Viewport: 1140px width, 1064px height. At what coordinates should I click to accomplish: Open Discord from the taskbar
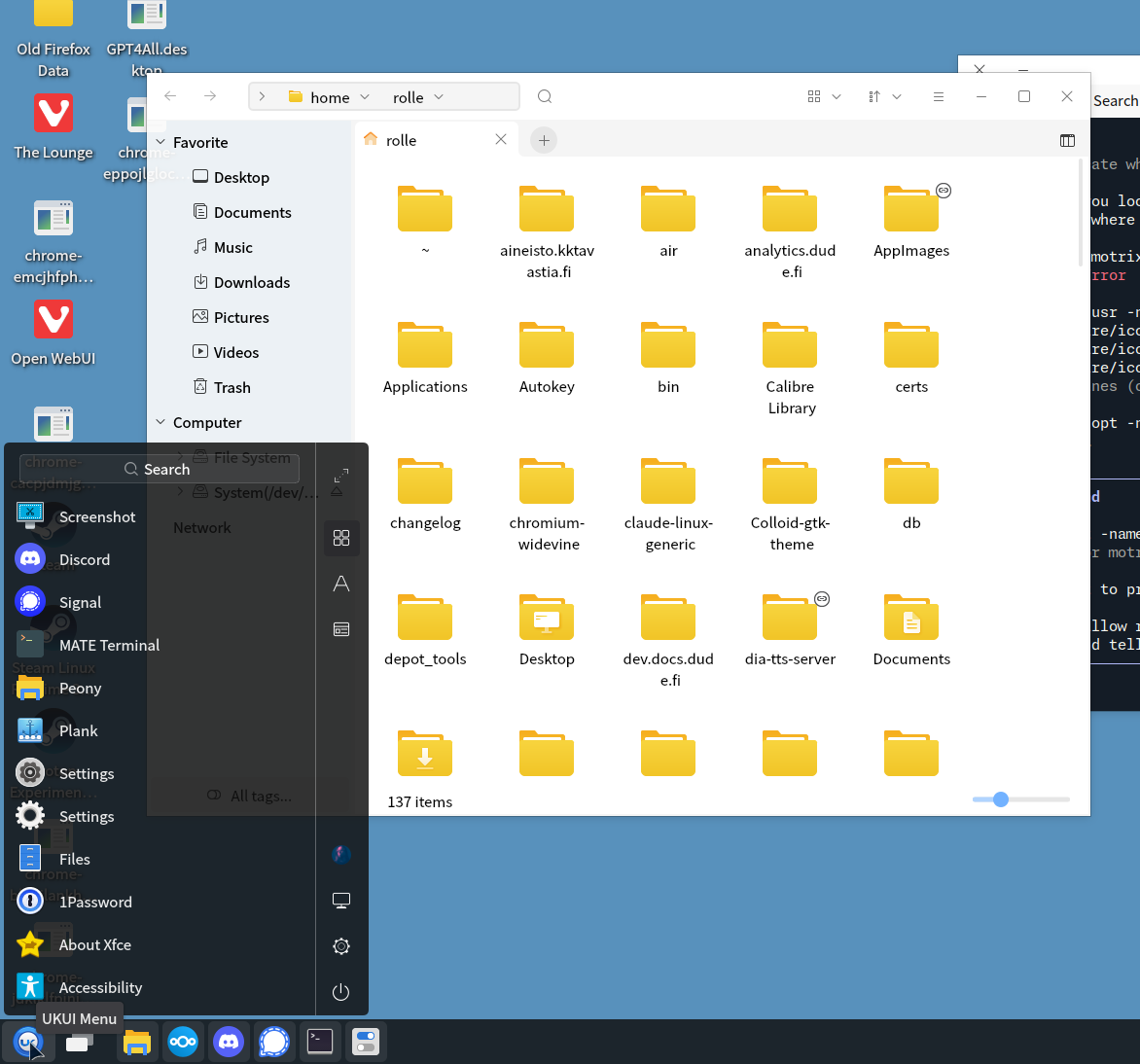(229, 1042)
